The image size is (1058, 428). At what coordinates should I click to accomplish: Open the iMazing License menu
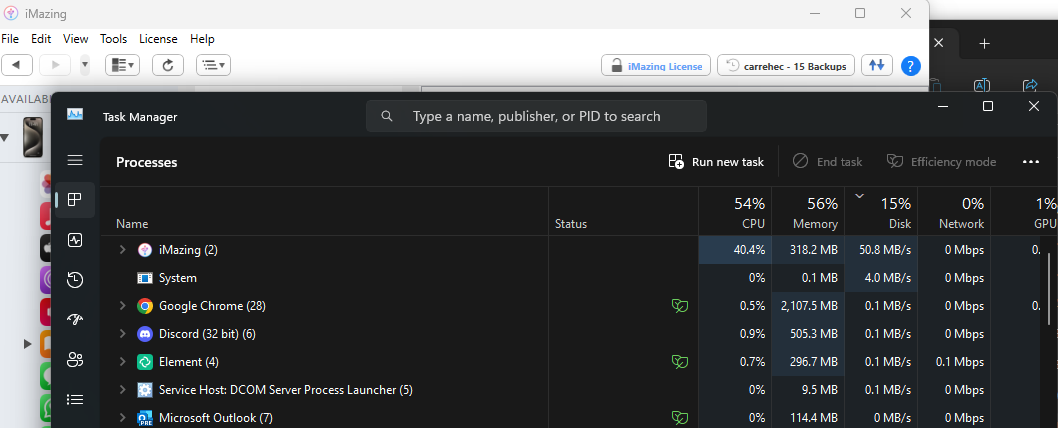(158, 39)
